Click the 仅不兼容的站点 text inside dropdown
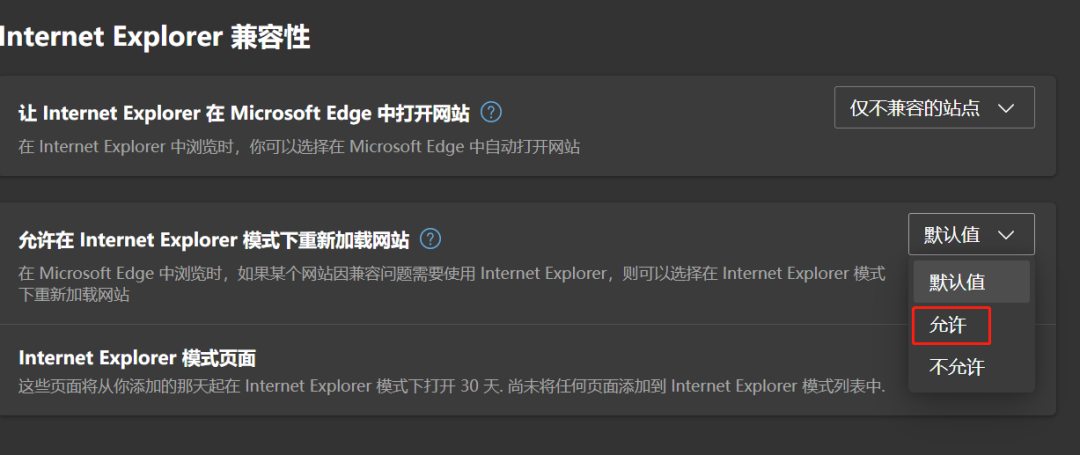Image resolution: width=1080 pixels, height=455 pixels. tap(914, 108)
